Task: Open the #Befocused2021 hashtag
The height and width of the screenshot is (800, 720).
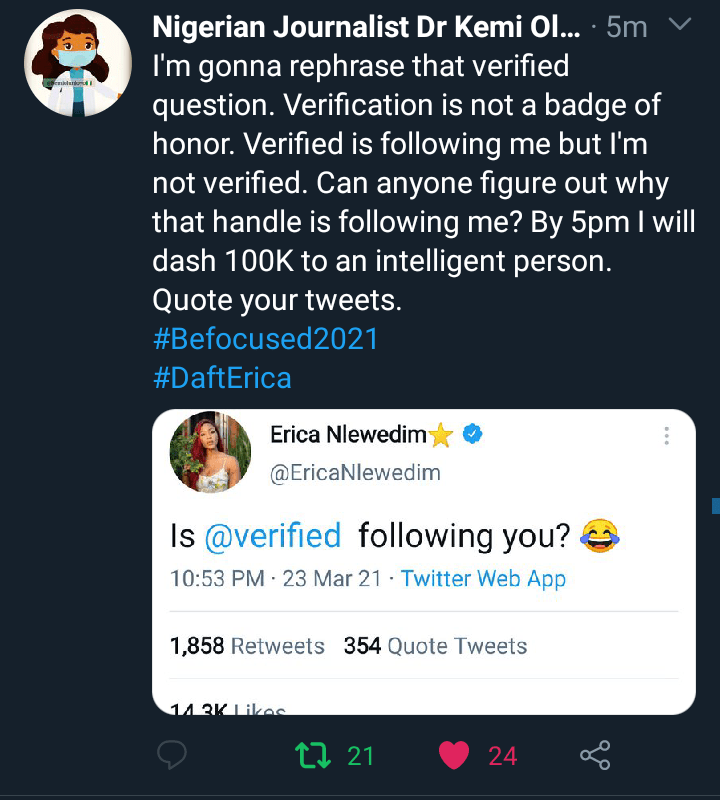Action: click(265, 338)
